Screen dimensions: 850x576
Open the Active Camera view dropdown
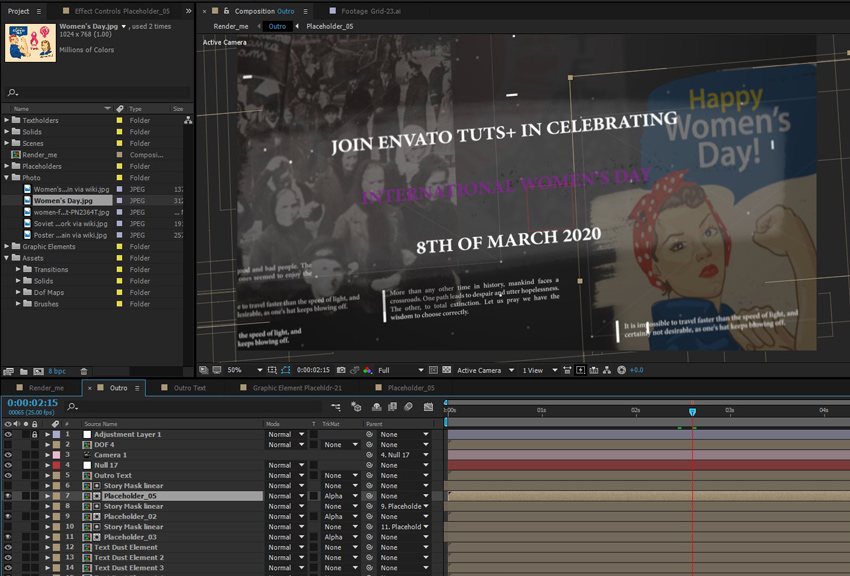coord(485,370)
